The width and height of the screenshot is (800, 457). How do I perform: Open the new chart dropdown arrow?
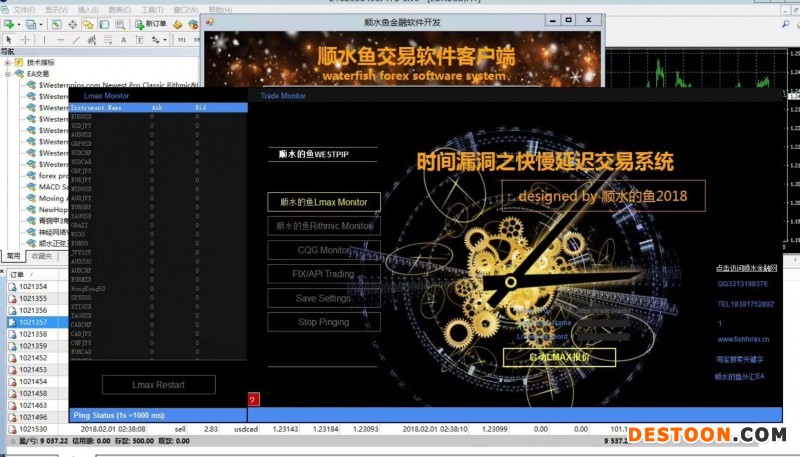(19, 24)
